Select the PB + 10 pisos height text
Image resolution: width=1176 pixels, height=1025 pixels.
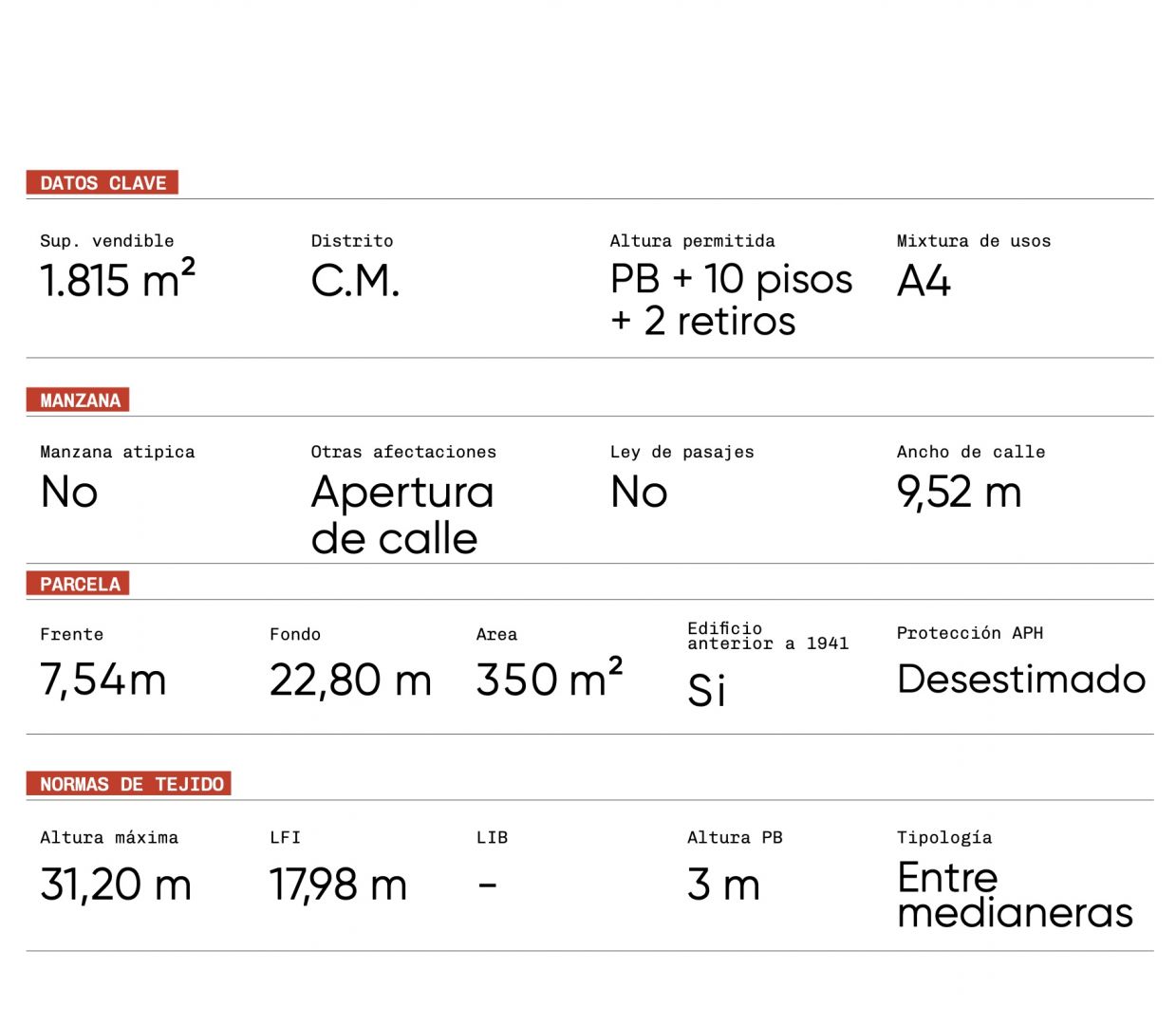(731, 280)
